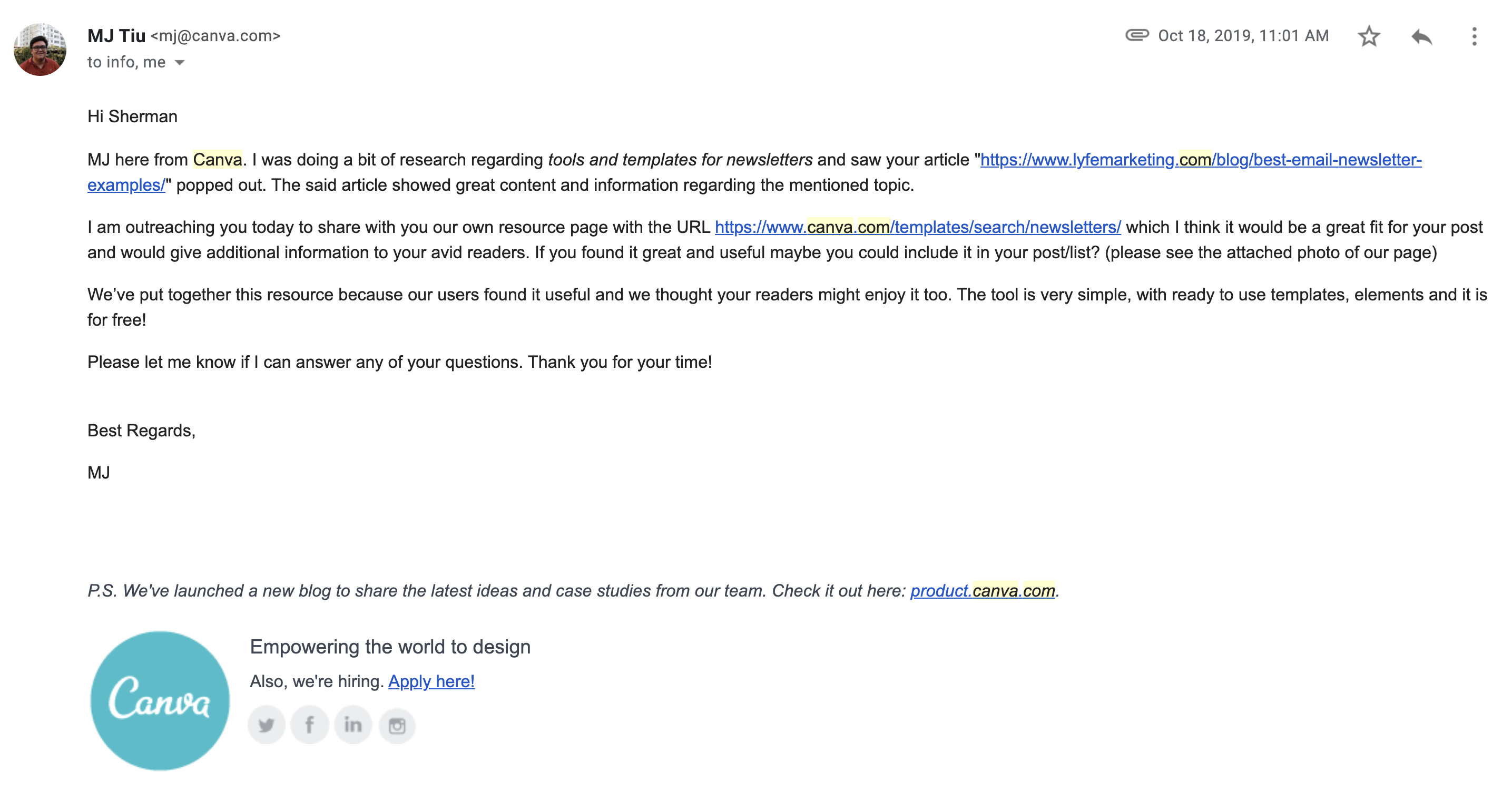Click the attachment paperclip icon

point(1137,35)
